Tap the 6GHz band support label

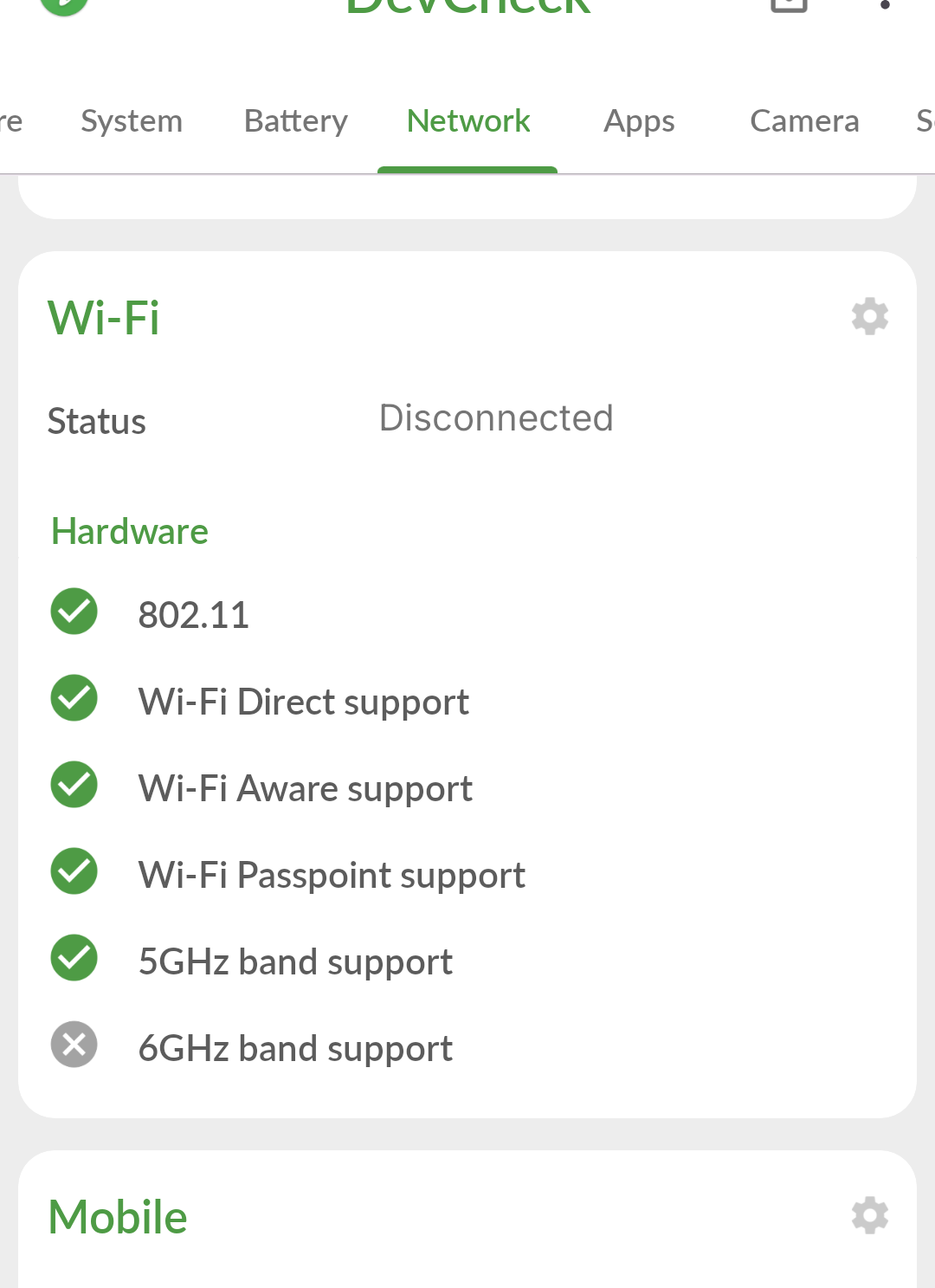tap(295, 1049)
